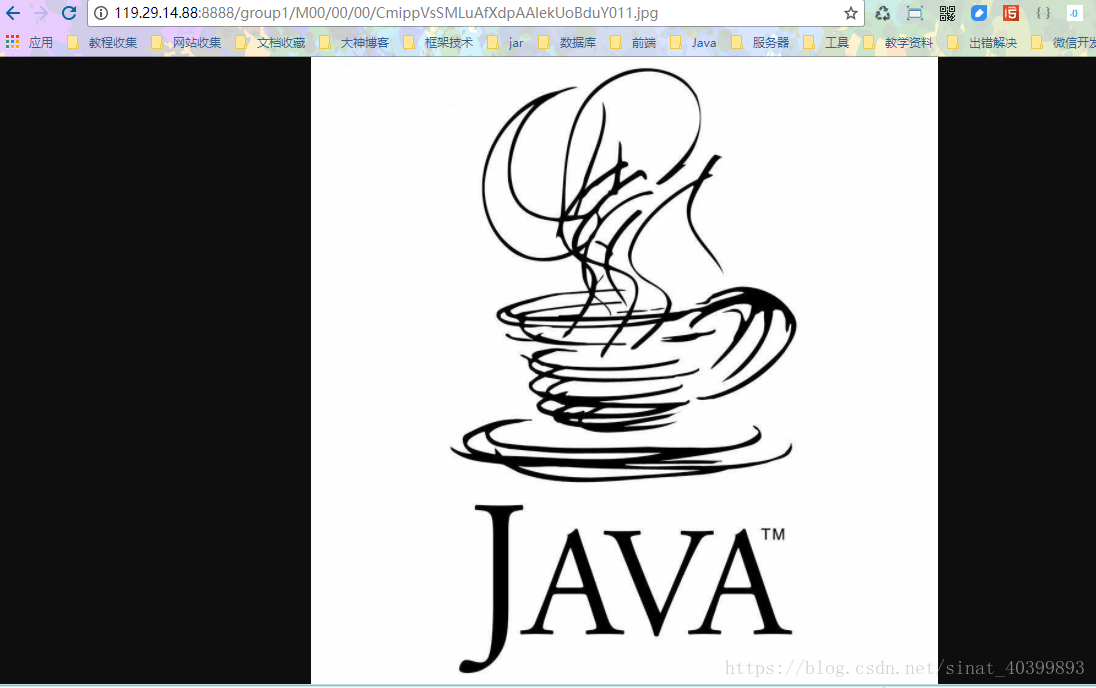Open the 教学资料 bookmark folder
Viewport: 1096px width, 688px height.
coord(898,43)
